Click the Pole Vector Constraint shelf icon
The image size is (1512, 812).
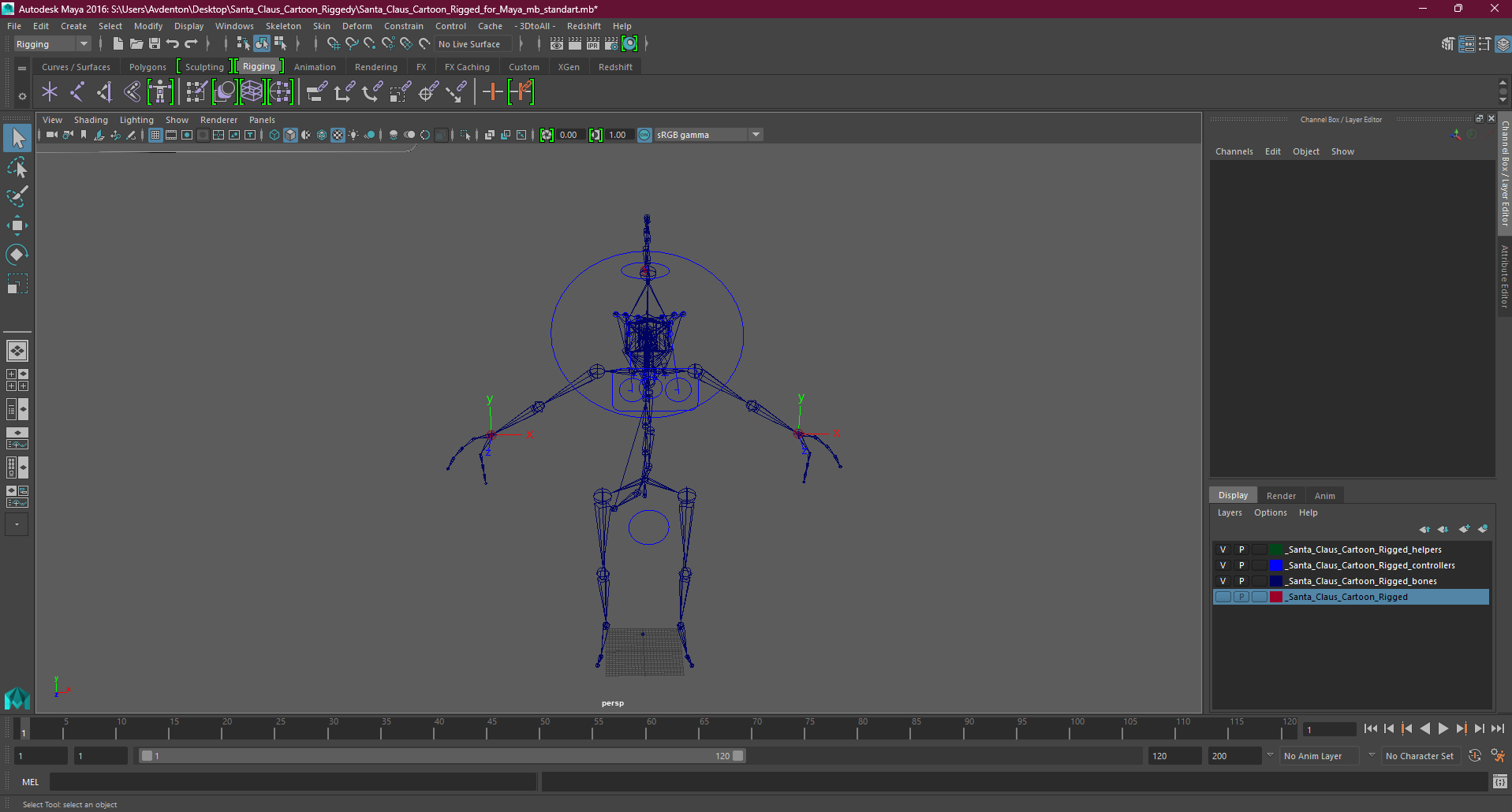tap(457, 92)
